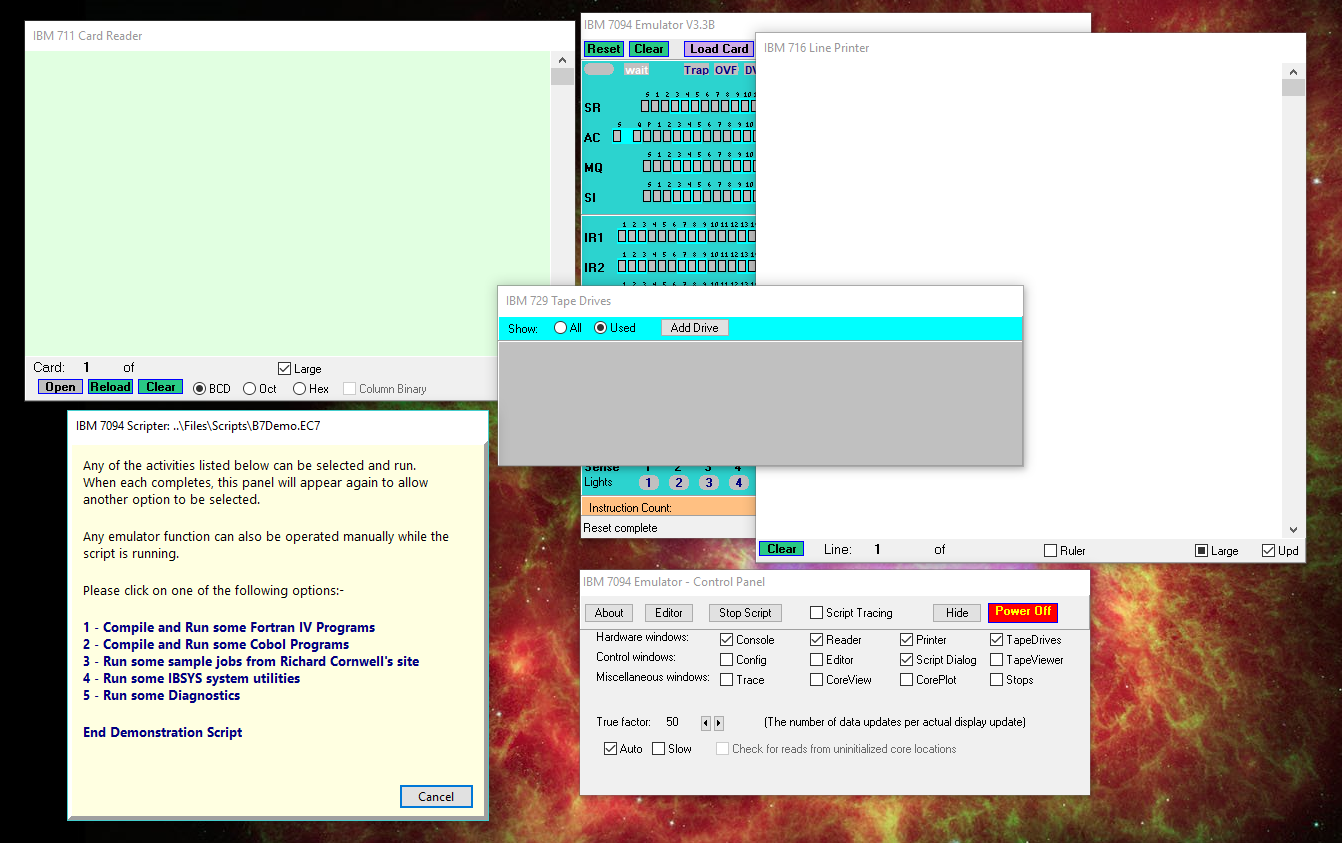Click Reload button in Card Reader
1342x843 pixels.
pyautogui.click(x=110, y=387)
